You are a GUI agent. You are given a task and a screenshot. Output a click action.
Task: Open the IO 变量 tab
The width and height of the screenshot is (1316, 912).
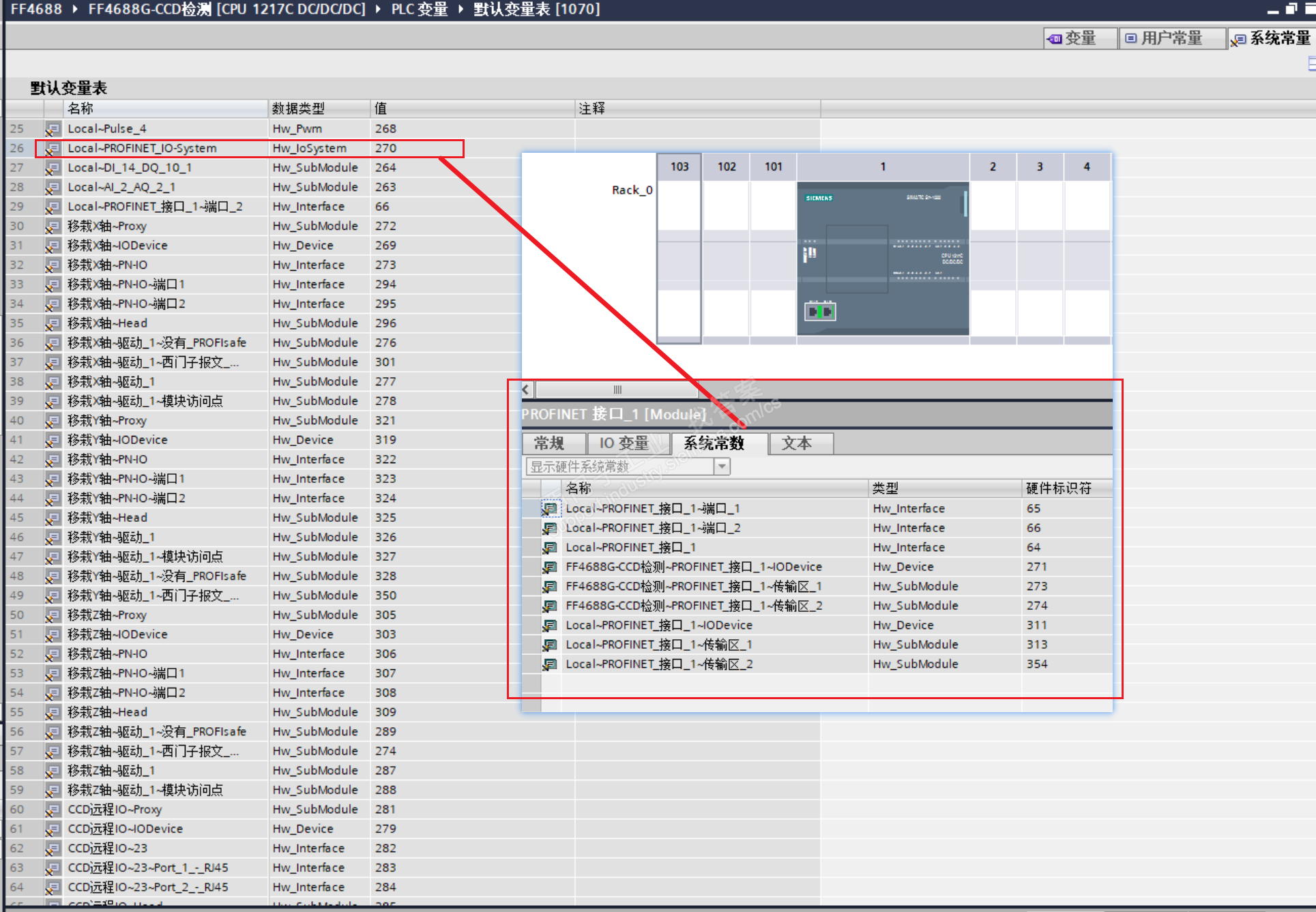click(x=624, y=444)
